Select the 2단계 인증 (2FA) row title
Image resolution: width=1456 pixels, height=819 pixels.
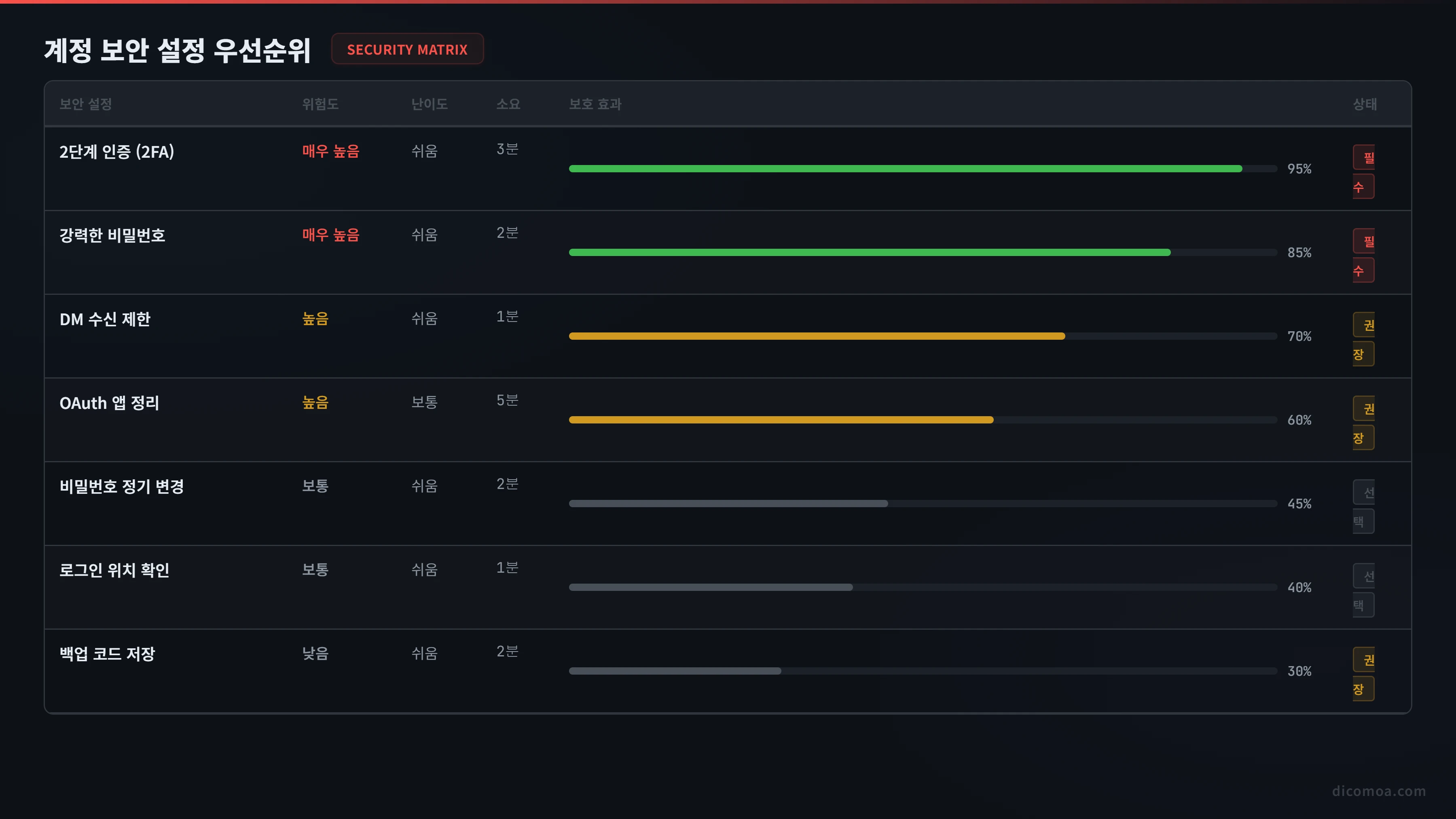pos(117,152)
